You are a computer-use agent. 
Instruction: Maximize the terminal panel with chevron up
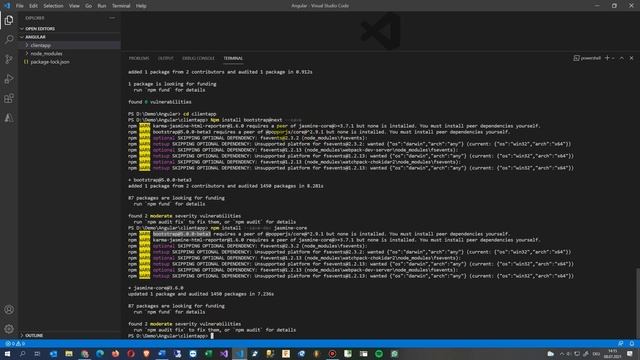pyautogui.click(x=622, y=58)
